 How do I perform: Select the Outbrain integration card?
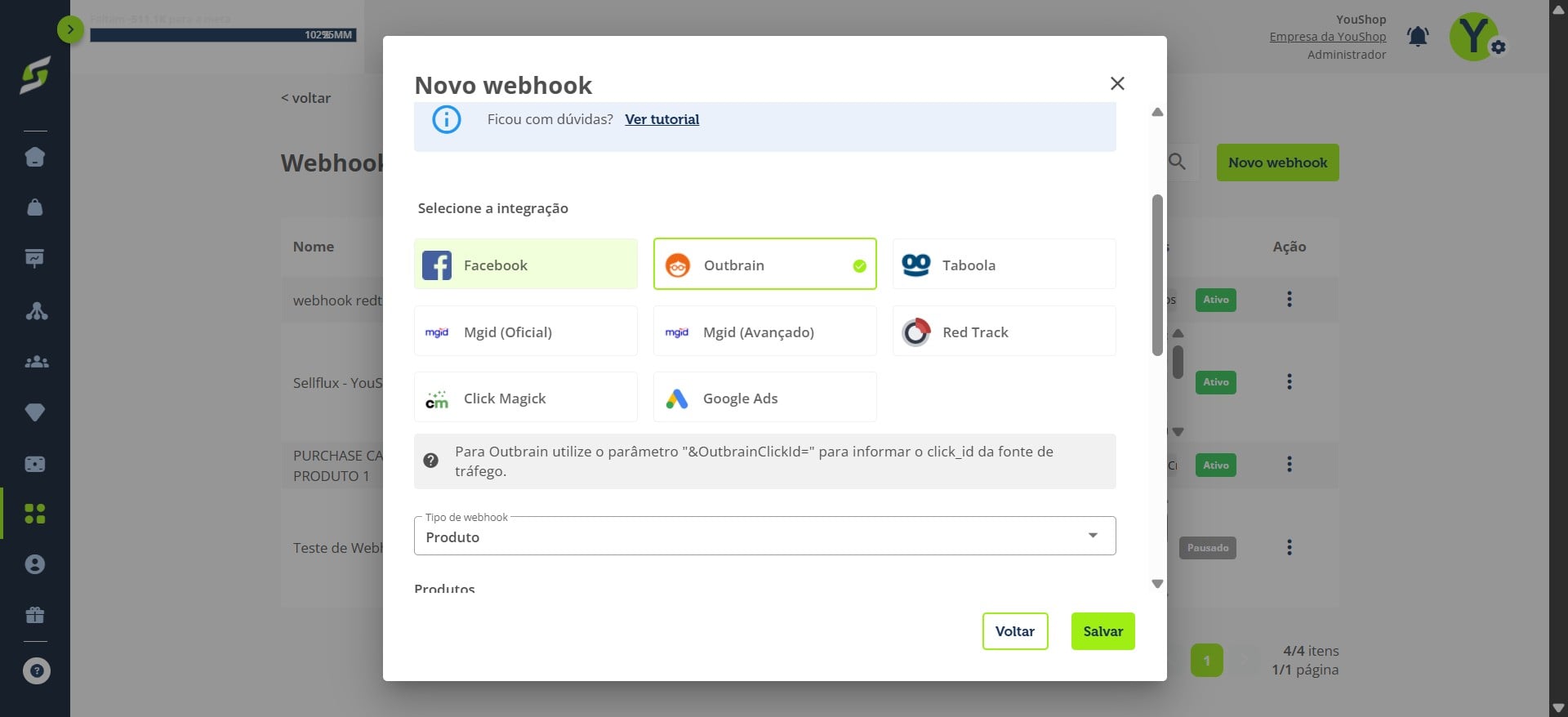[x=764, y=264]
